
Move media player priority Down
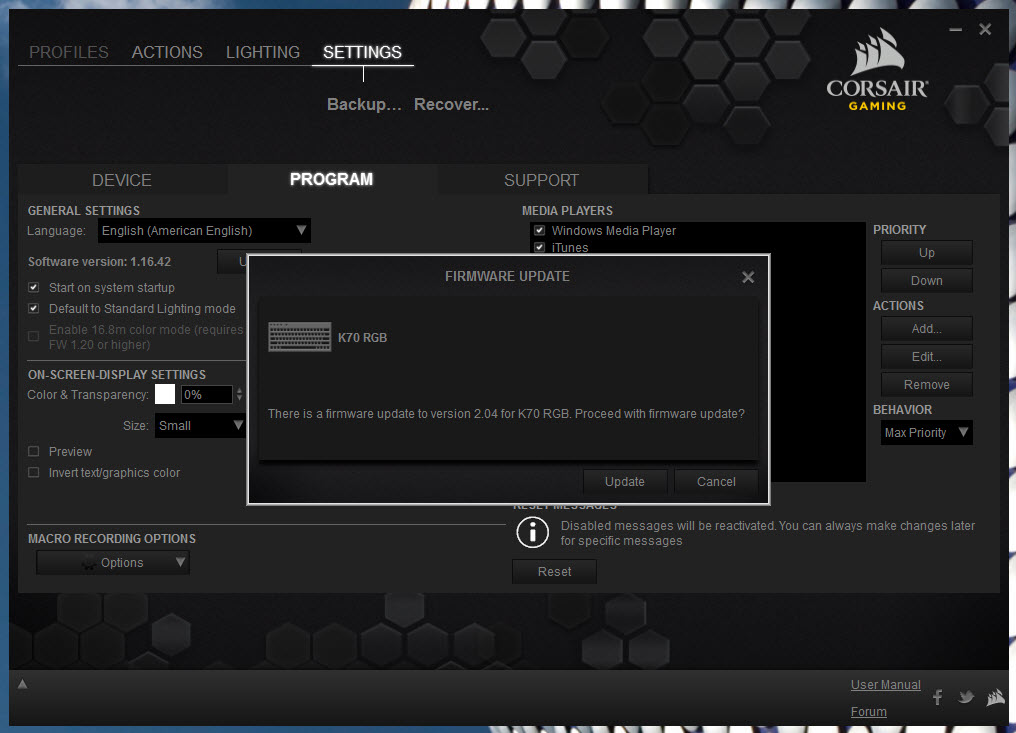point(927,281)
